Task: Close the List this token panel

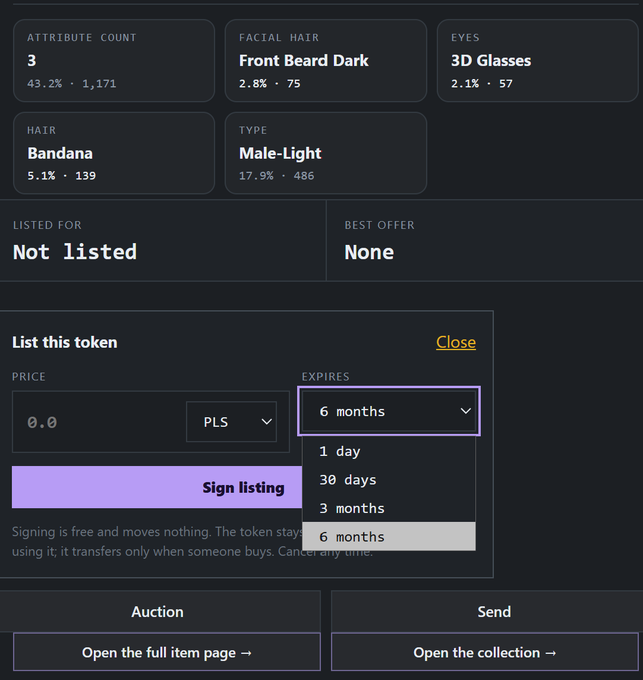Action: [x=456, y=342]
